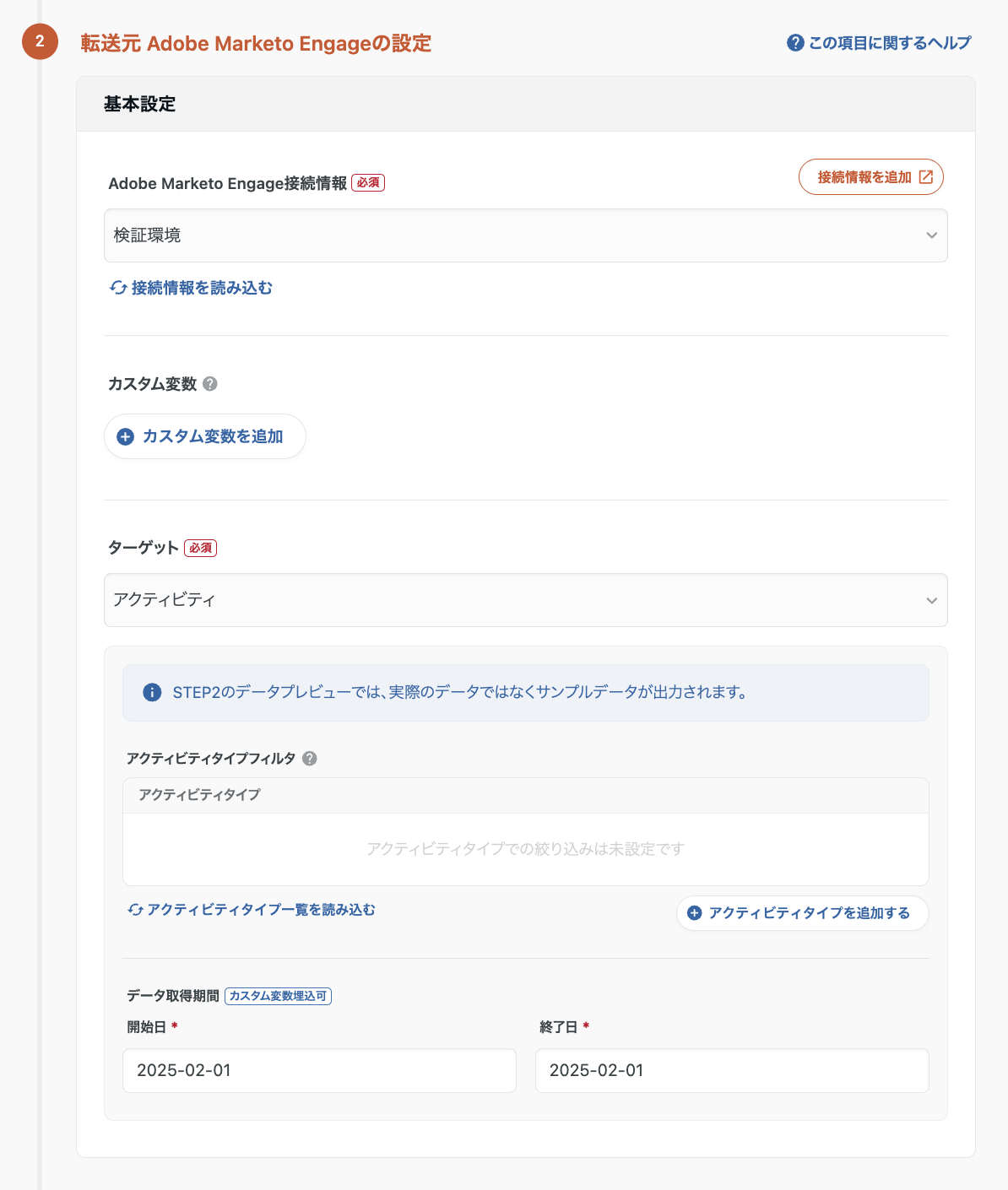Click the 開始日 date input field
The width and height of the screenshot is (1008, 1190).
tap(319, 1070)
